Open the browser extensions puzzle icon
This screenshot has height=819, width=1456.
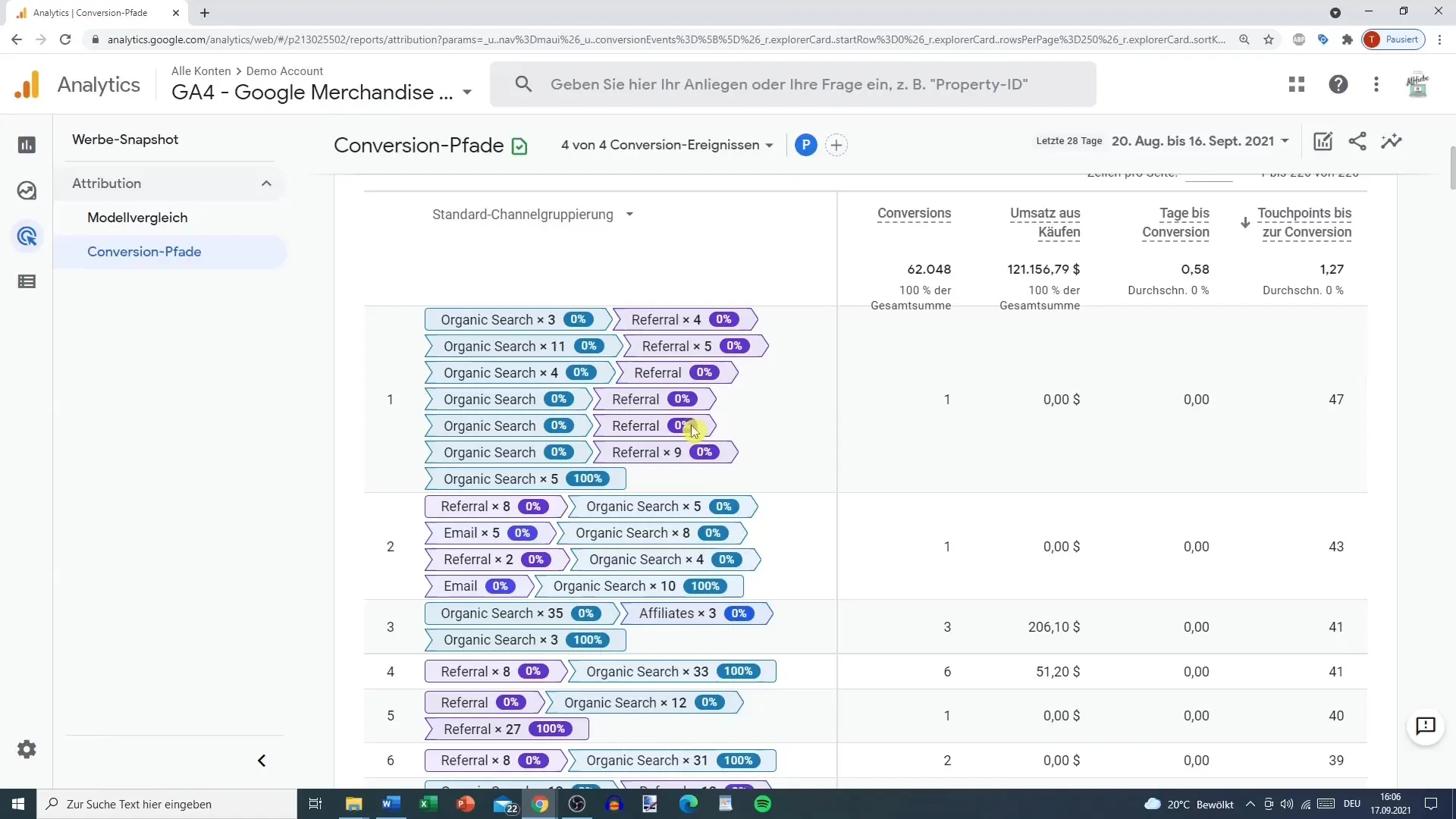(x=1348, y=39)
